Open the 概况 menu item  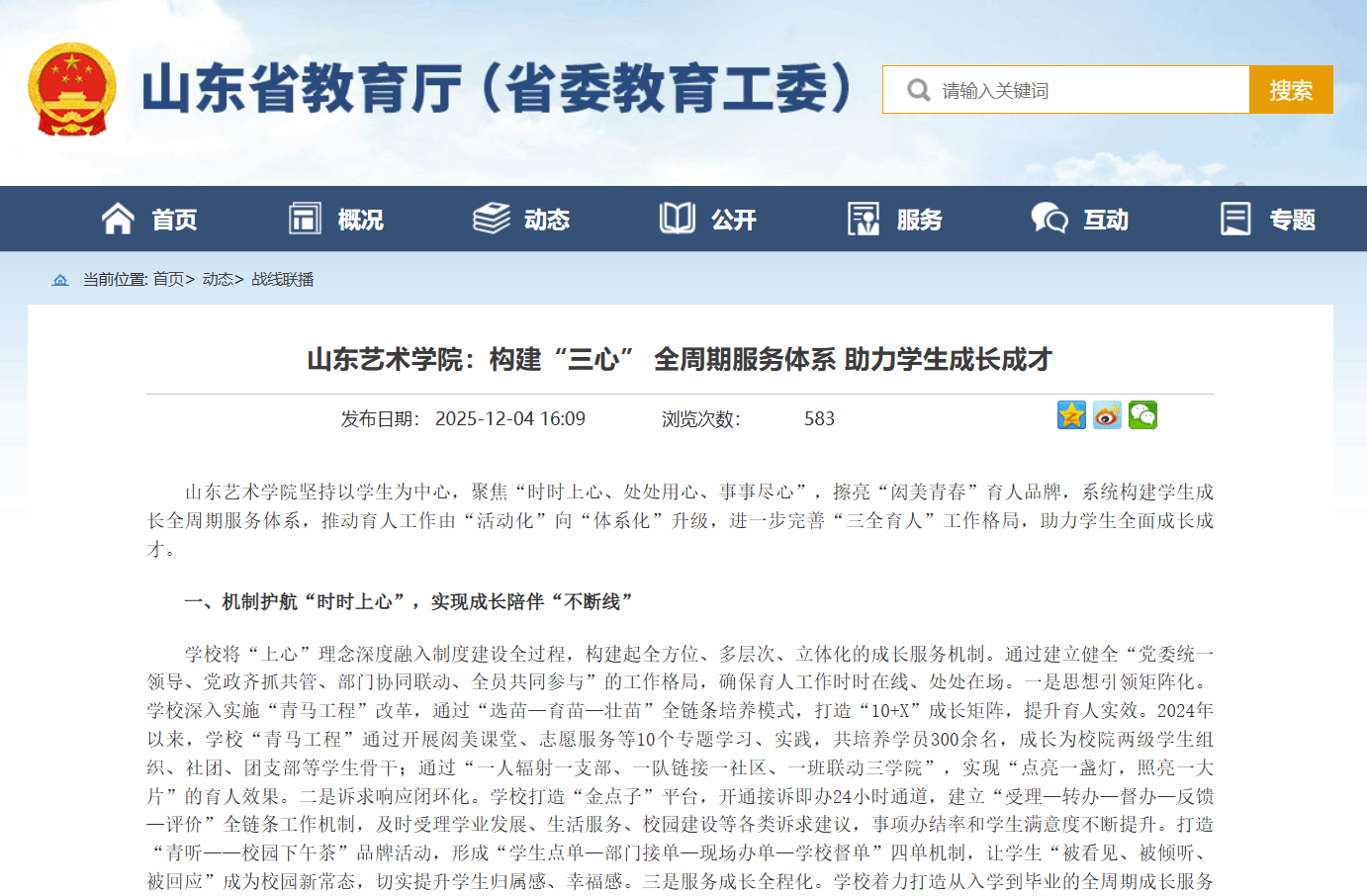(360, 220)
